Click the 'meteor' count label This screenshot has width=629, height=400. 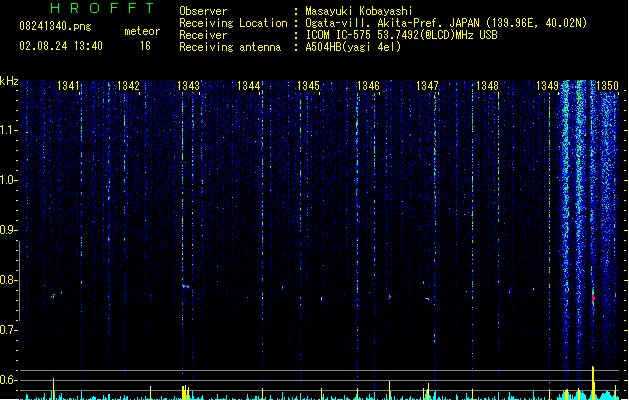click(142, 31)
